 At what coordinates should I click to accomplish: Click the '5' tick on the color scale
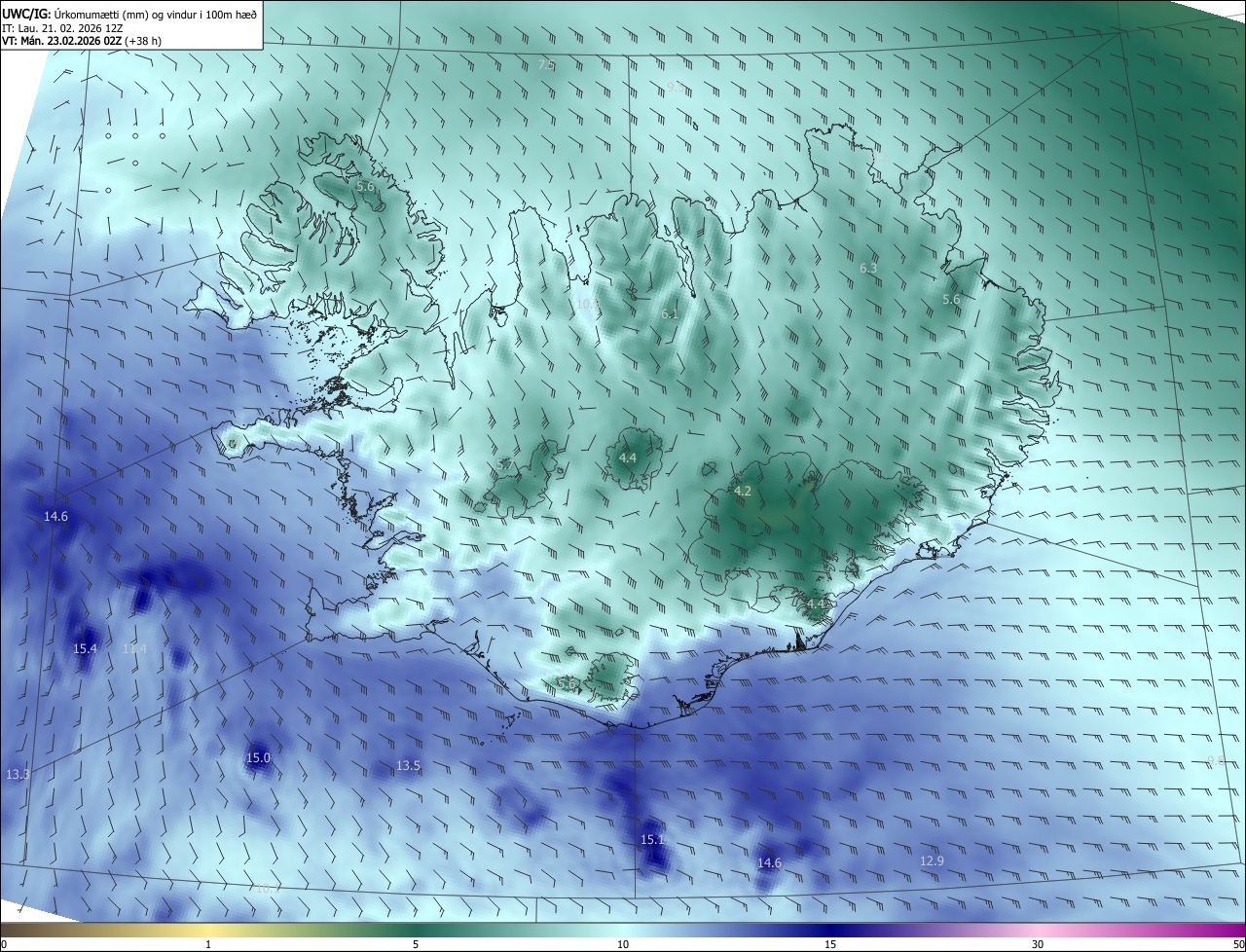(416, 945)
